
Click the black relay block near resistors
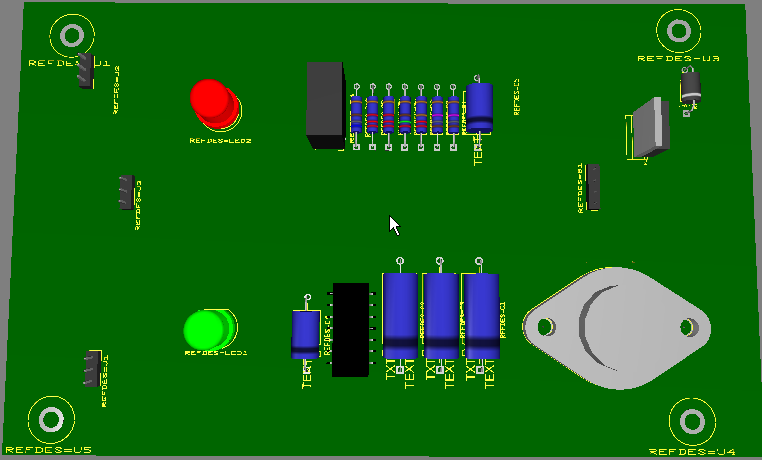click(325, 104)
